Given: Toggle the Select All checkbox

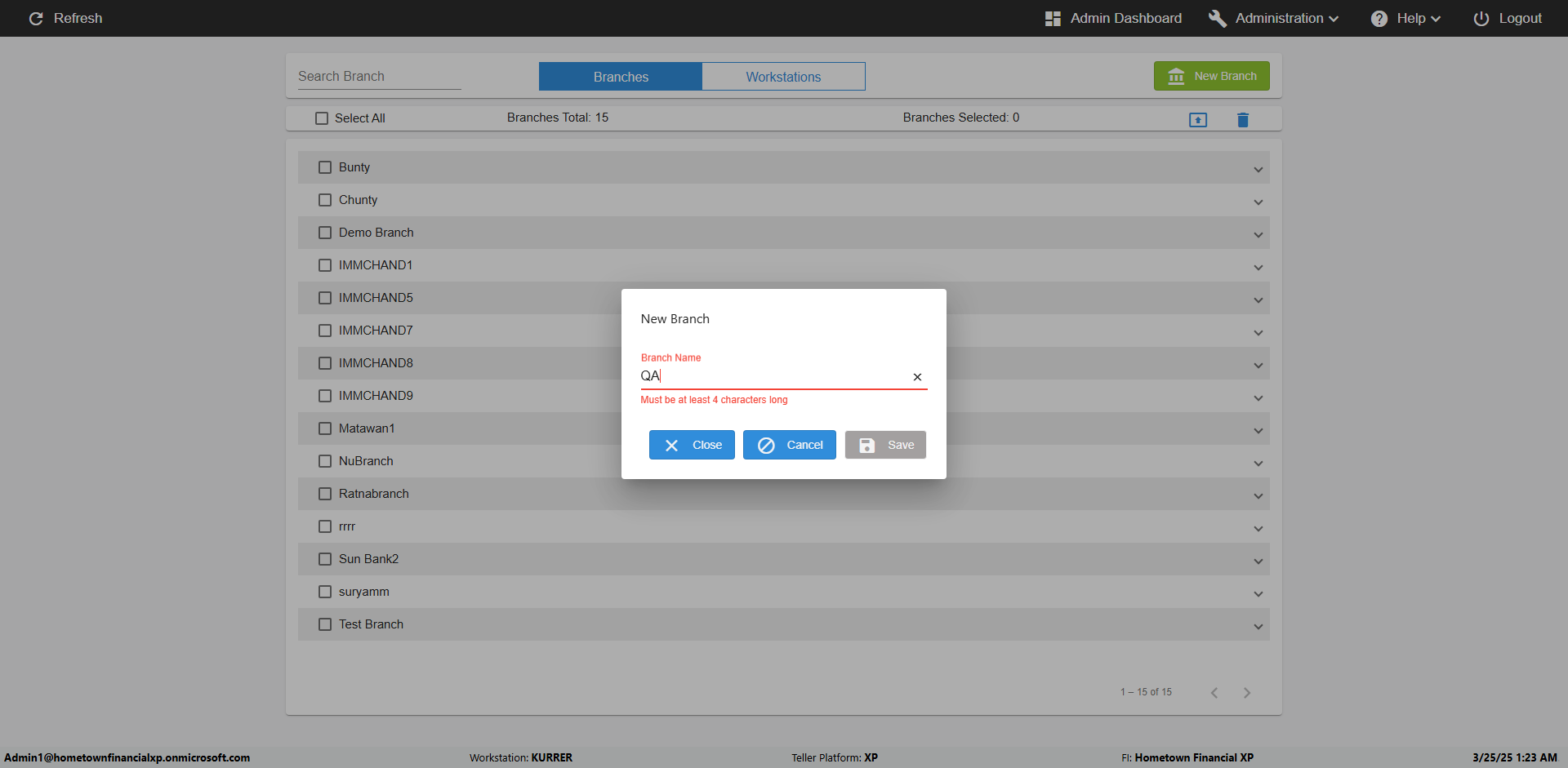Looking at the screenshot, I should (322, 118).
